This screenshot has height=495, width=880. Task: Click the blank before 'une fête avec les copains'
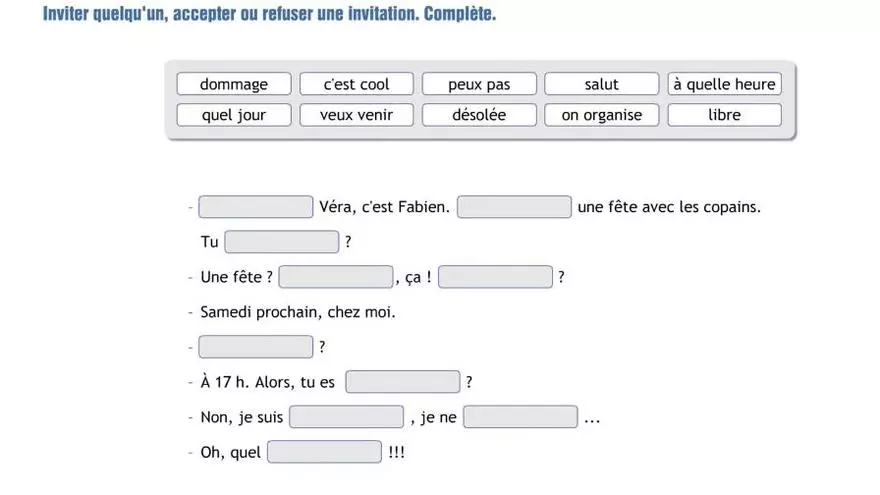pyautogui.click(x=514, y=207)
